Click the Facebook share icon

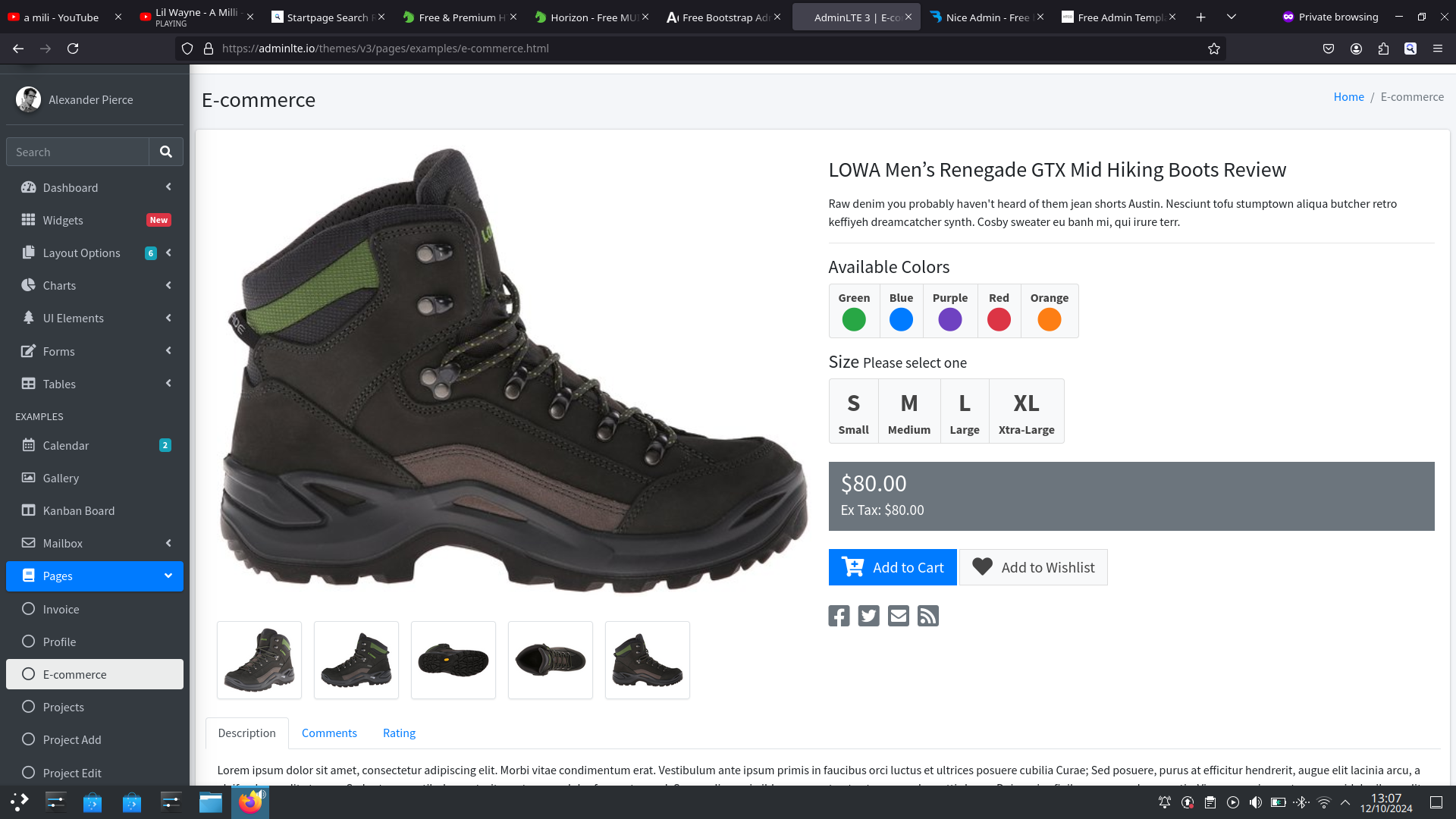coord(839,616)
